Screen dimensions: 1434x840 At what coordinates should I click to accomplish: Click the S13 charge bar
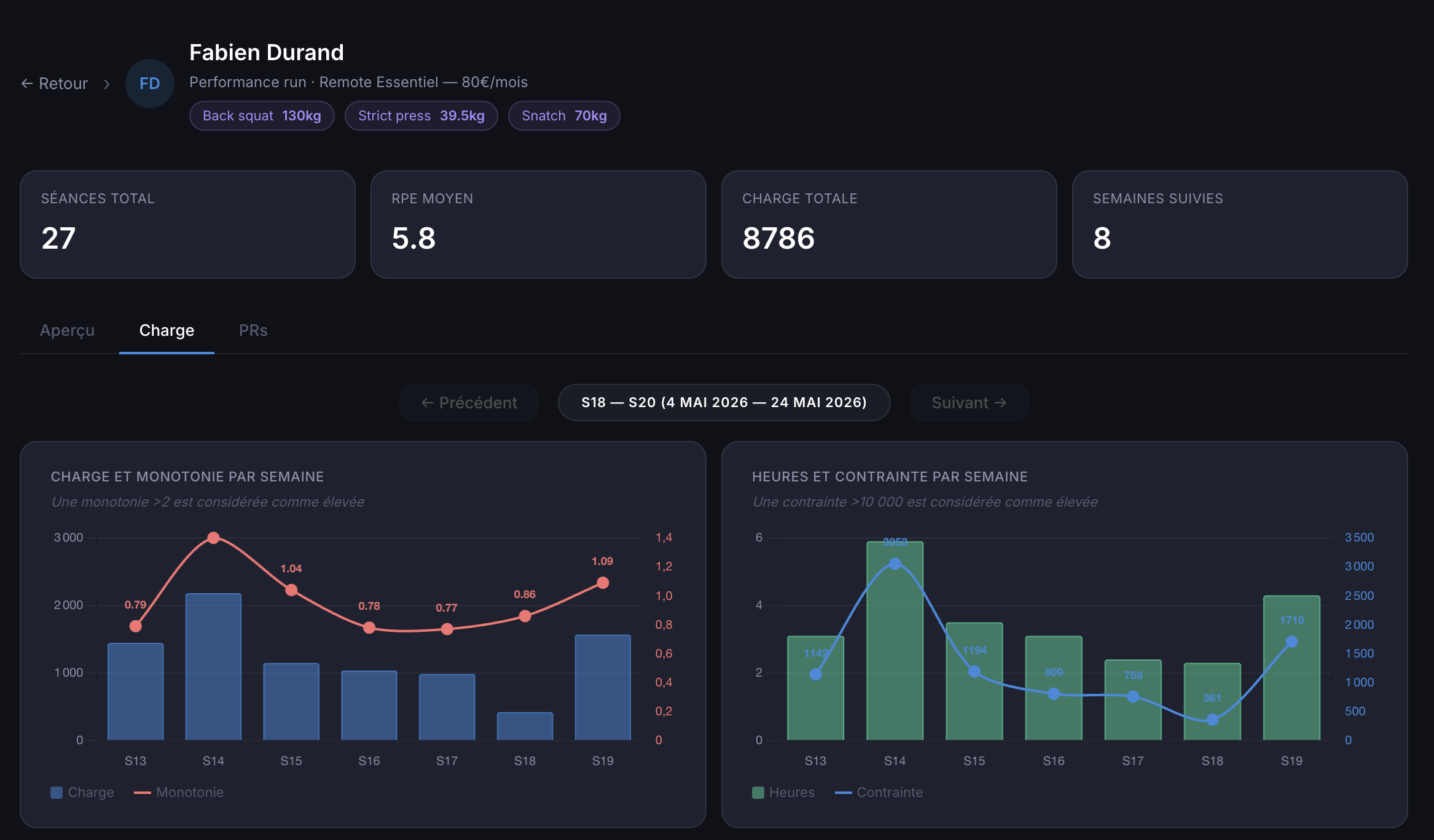[x=136, y=691]
